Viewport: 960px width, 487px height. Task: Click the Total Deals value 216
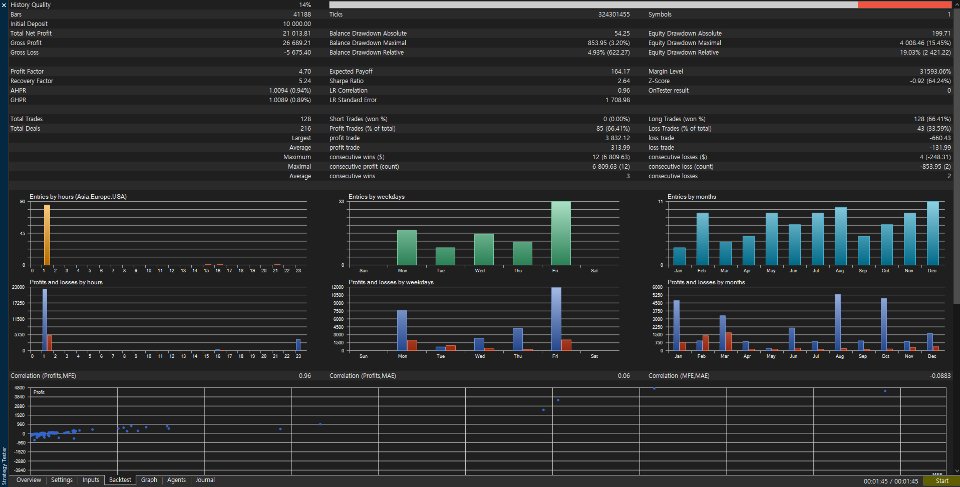tap(306, 129)
